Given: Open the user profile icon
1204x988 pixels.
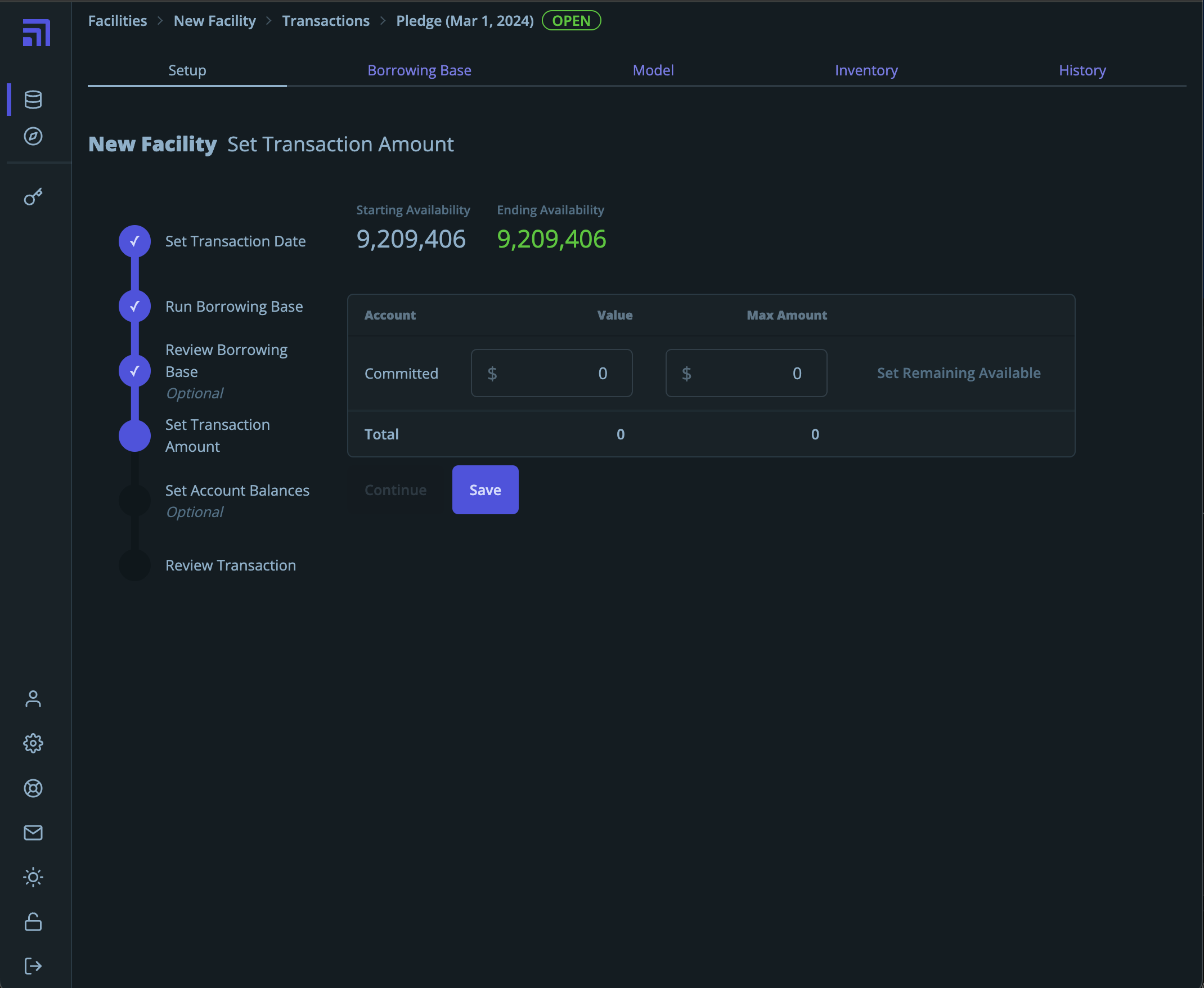Looking at the screenshot, I should [x=33, y=699].
